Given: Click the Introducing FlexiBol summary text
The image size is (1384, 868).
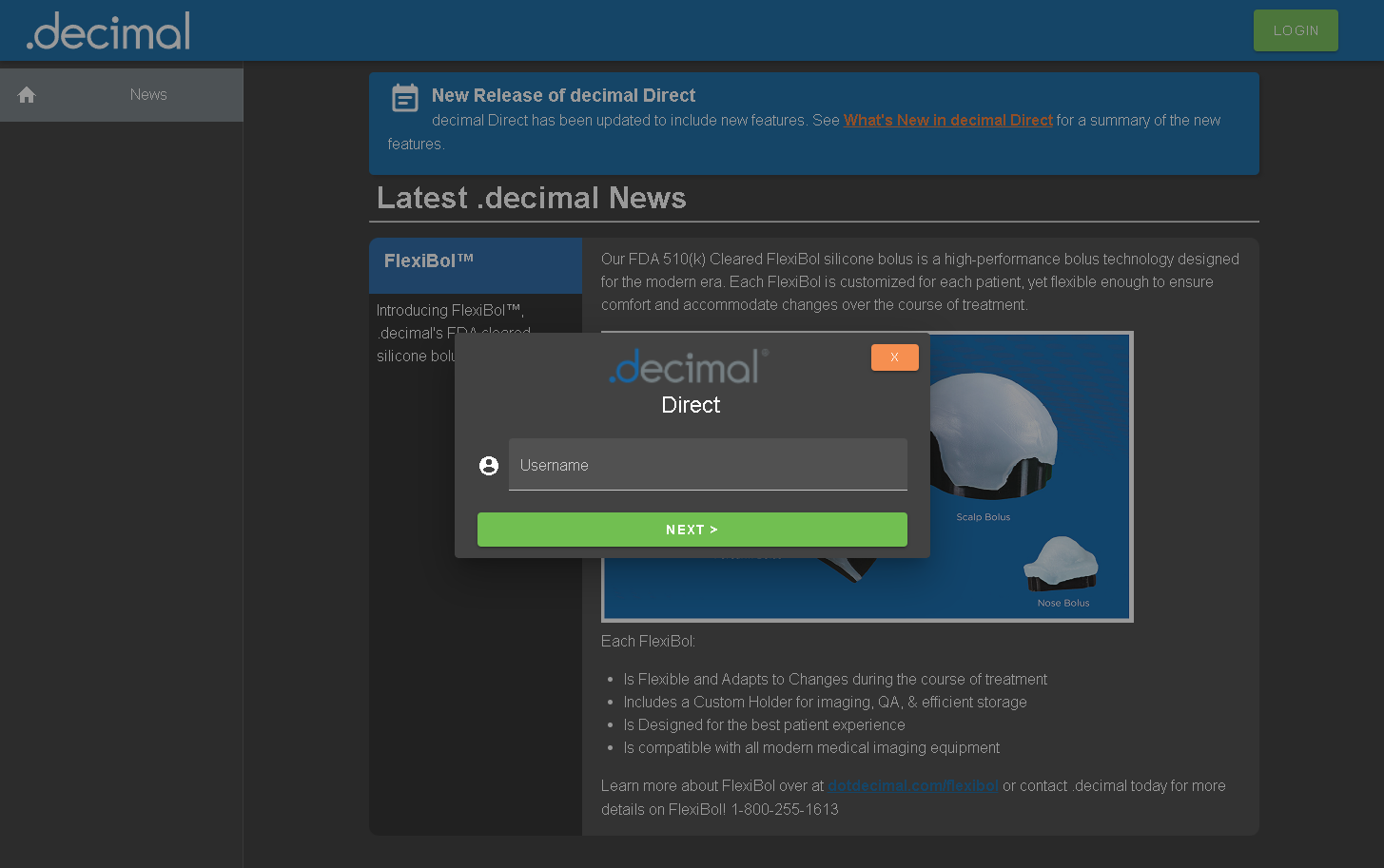Looking at the screenshot, I should (x=450, y=311).
